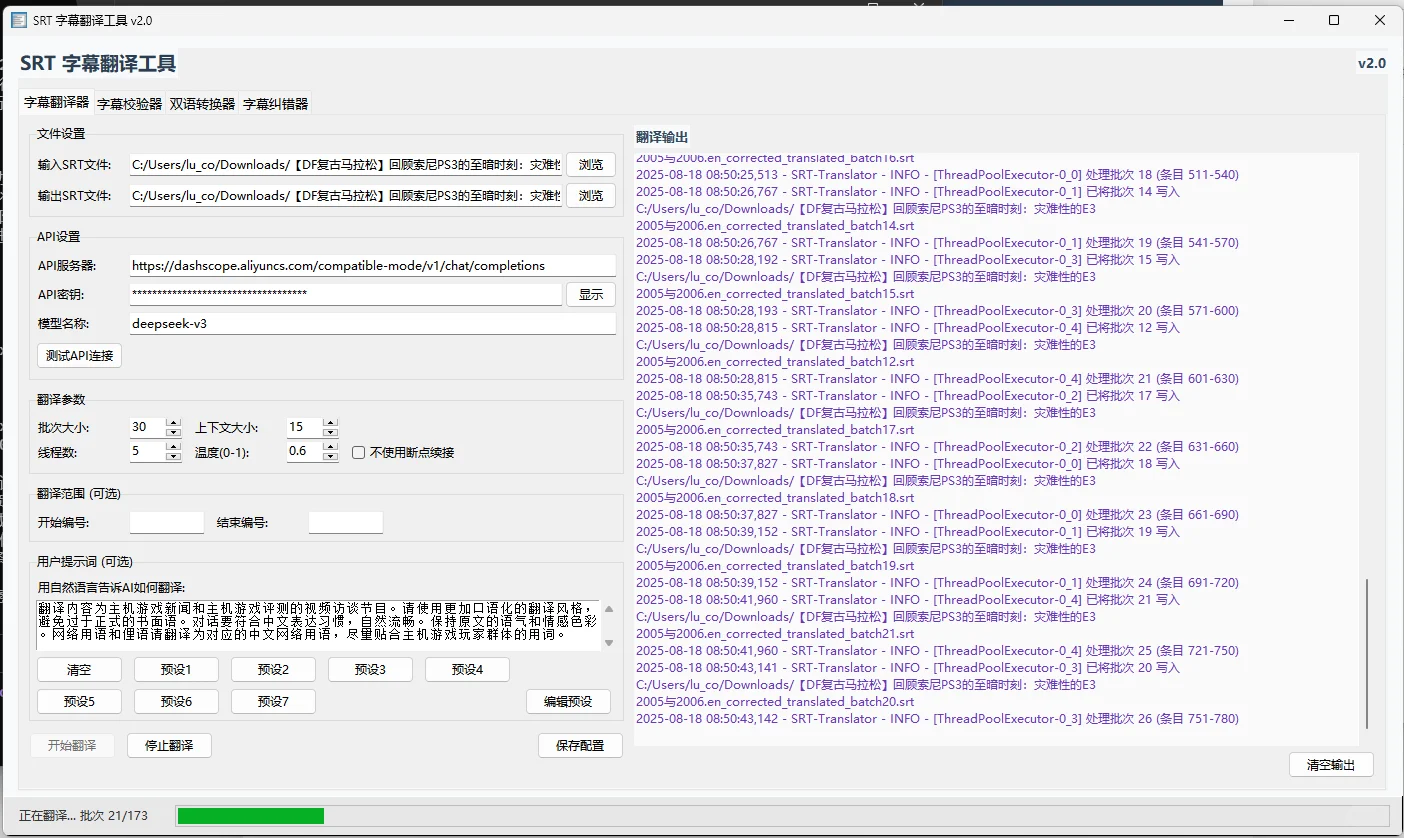
Task: Click the greyed-out 开始翻译 button
Action: (72, 745)
